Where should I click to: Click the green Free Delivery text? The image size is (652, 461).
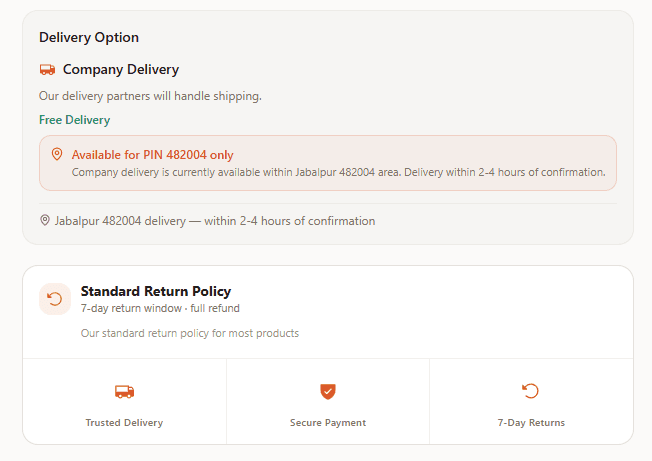[x=75, y=120]
